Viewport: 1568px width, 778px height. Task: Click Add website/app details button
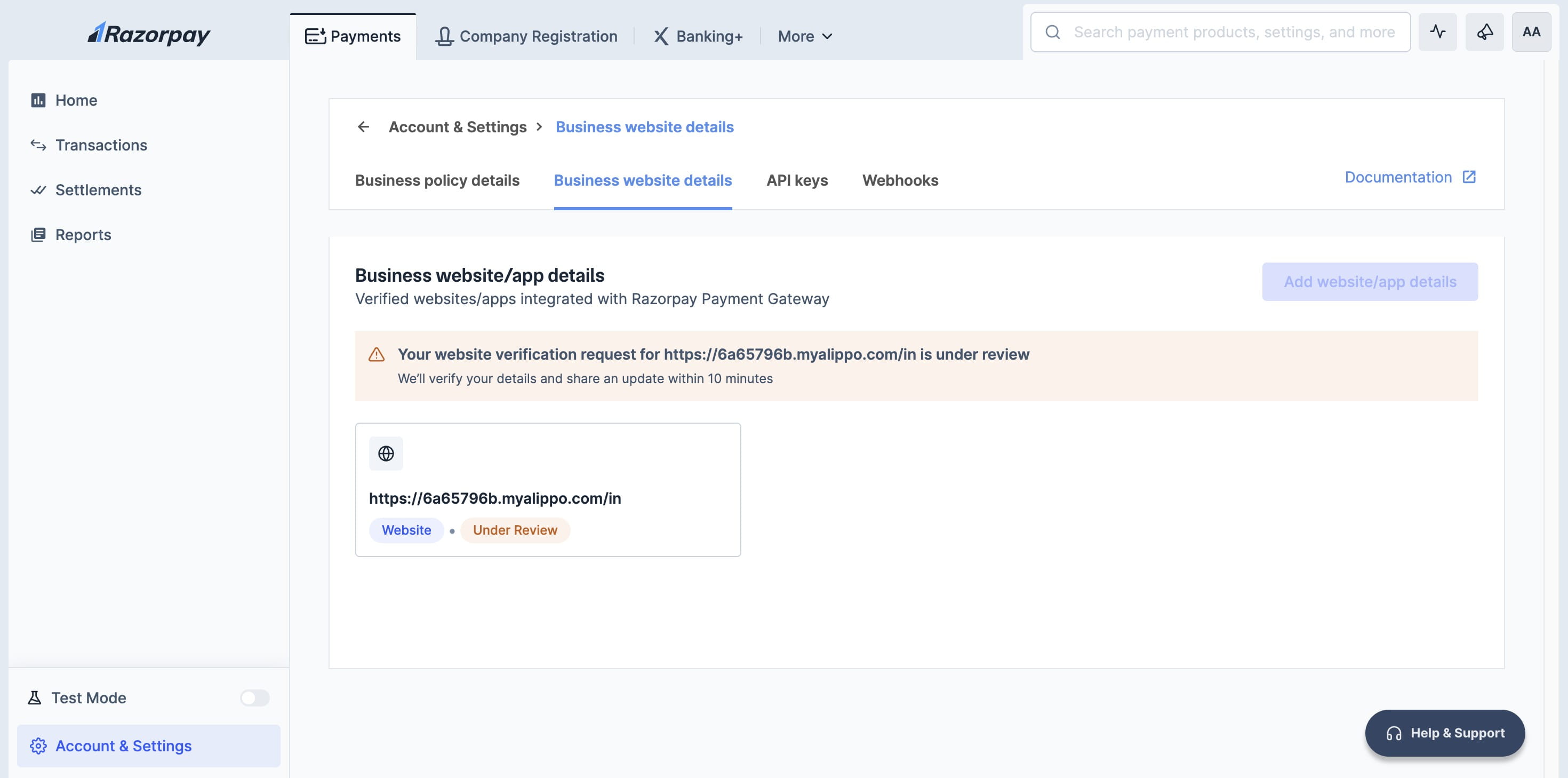(1370, 281)
